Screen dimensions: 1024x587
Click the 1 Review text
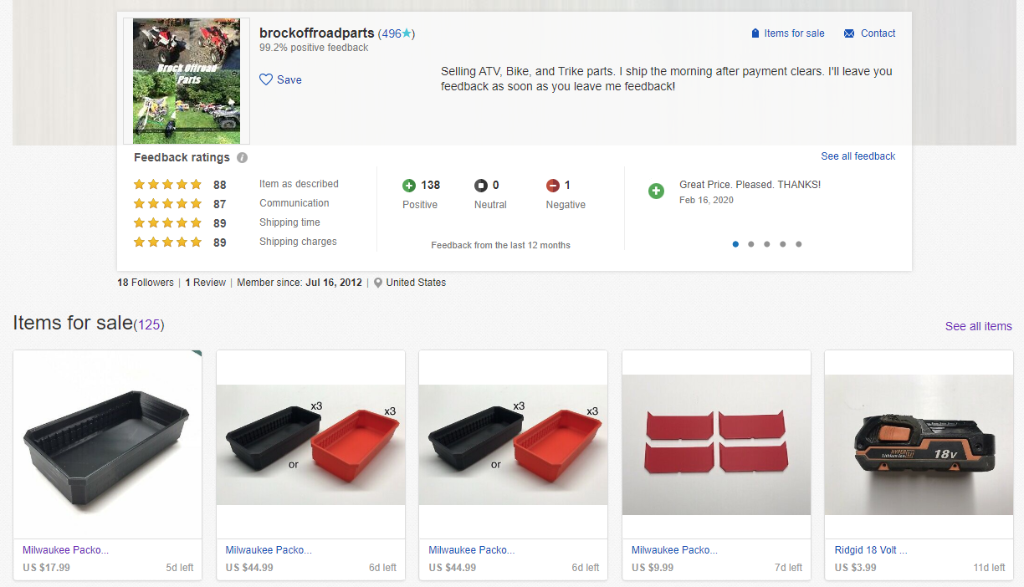pyautogui.click(x=205, y=283)
